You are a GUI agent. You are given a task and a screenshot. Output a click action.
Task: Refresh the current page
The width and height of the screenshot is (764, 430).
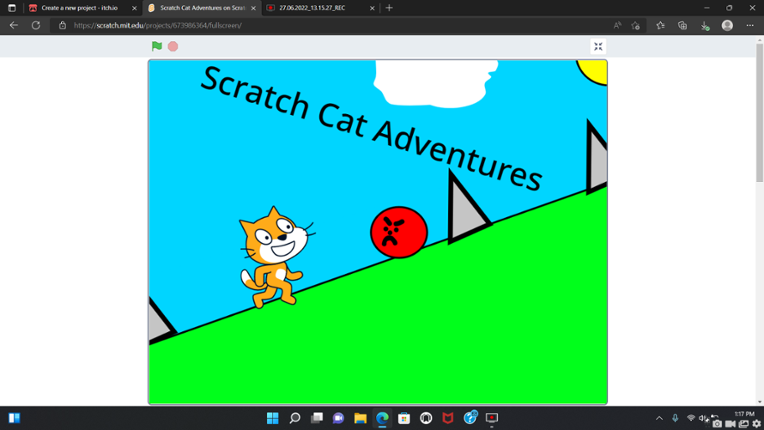36,25
